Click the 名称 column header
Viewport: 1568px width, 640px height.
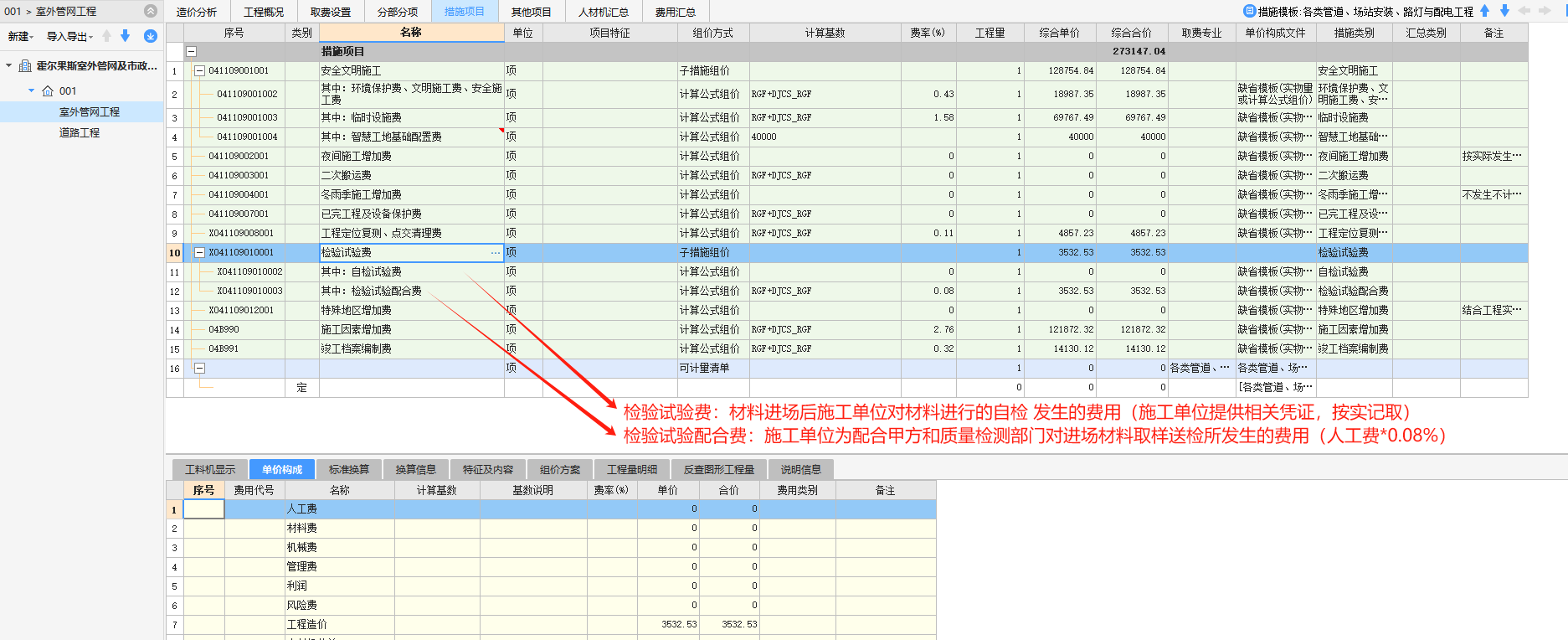411,33
